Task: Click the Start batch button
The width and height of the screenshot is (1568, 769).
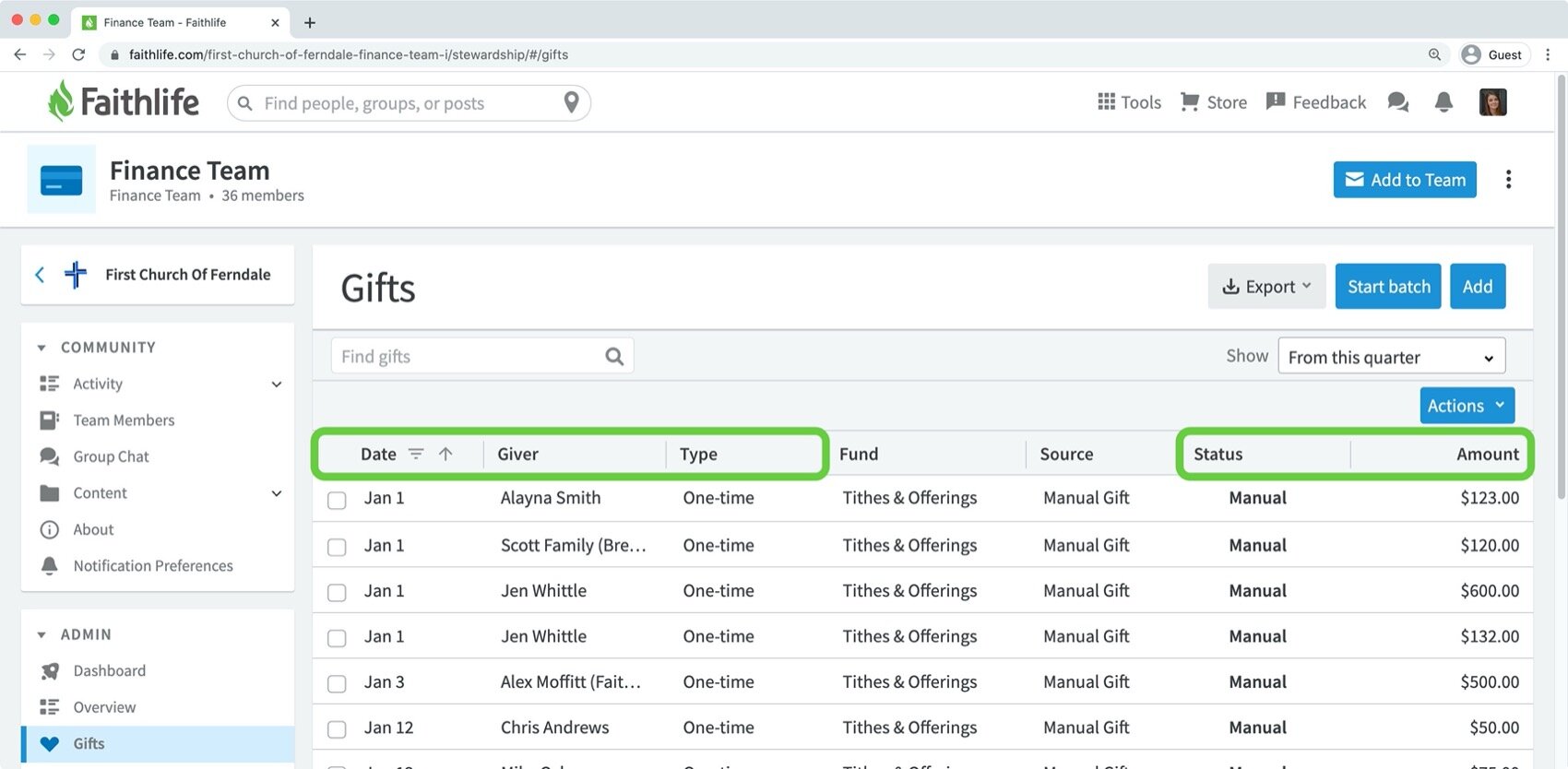Action: point(1388,287)
